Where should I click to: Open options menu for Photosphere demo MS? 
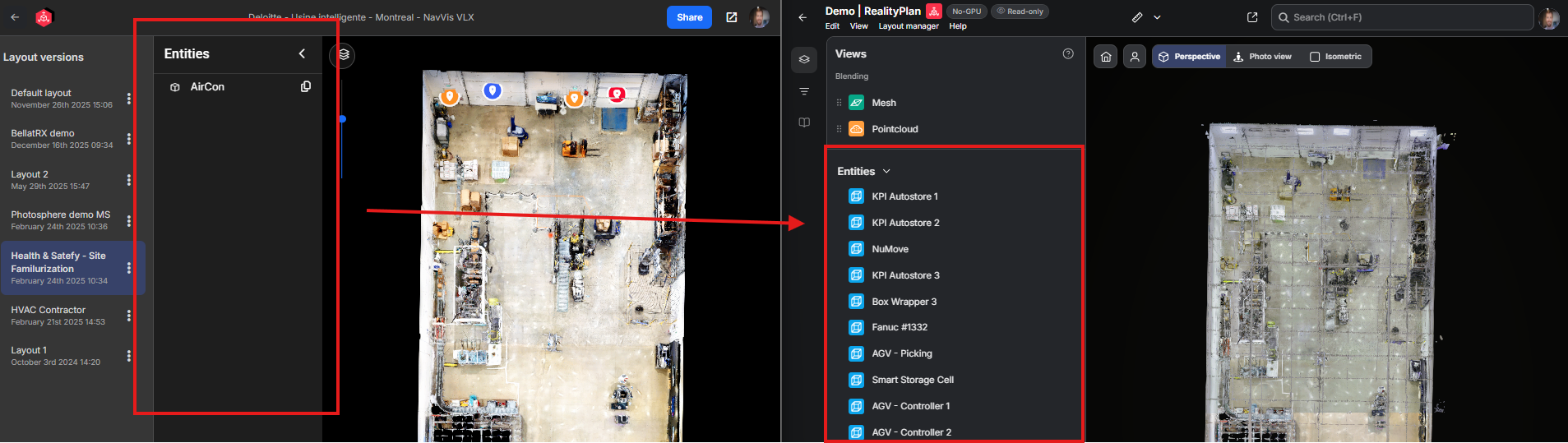(x=129, y=220)
